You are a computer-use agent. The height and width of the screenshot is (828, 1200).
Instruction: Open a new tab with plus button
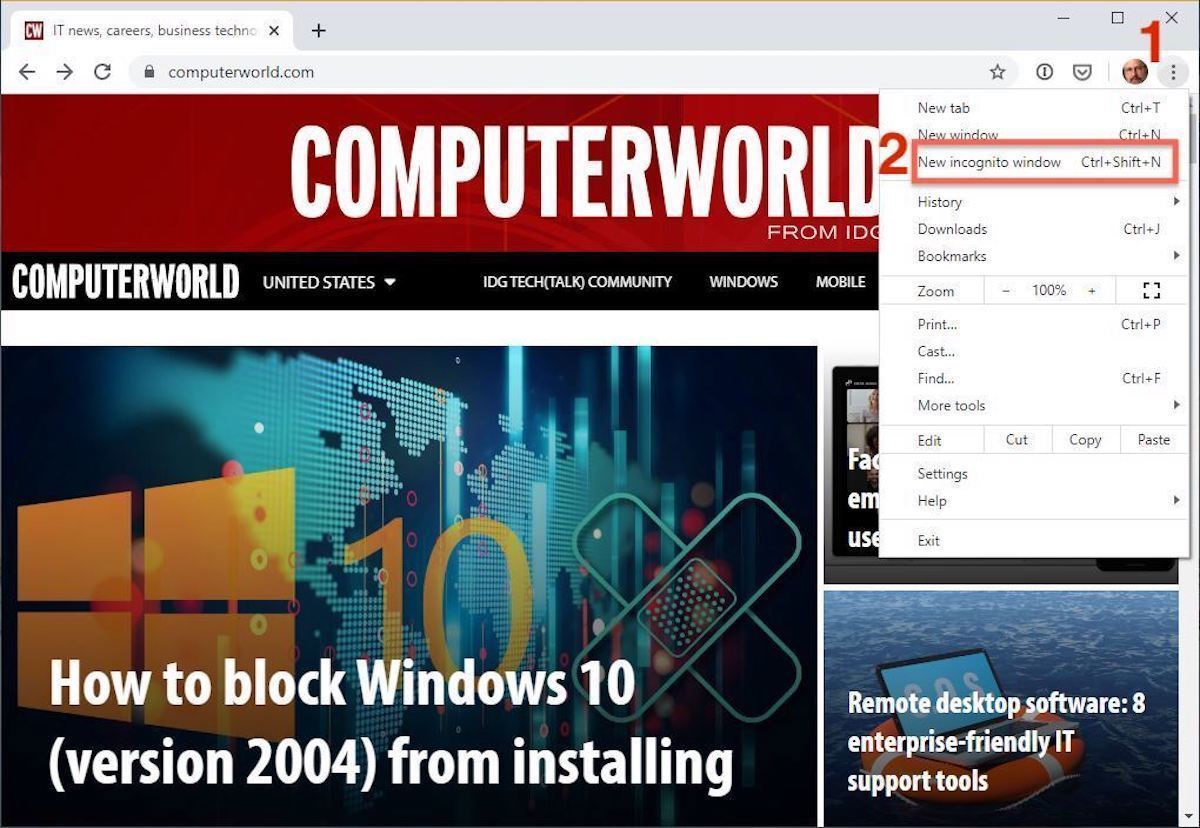tap(318, 30)
